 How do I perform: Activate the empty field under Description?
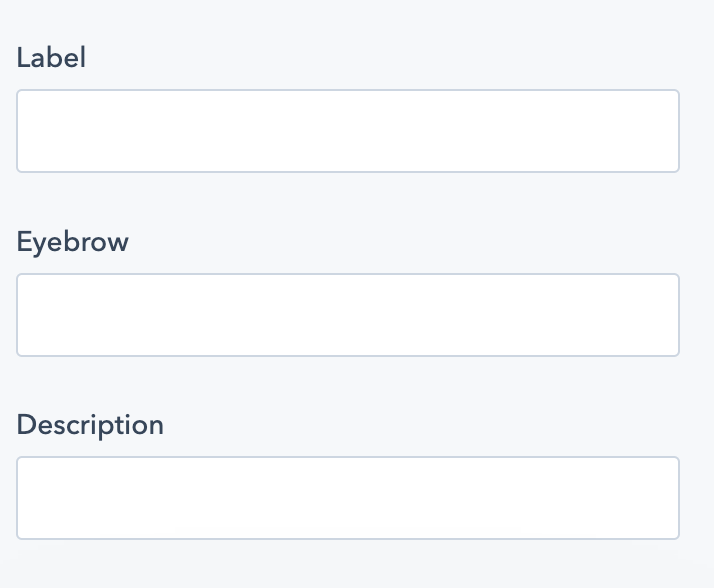coord(348,498)
